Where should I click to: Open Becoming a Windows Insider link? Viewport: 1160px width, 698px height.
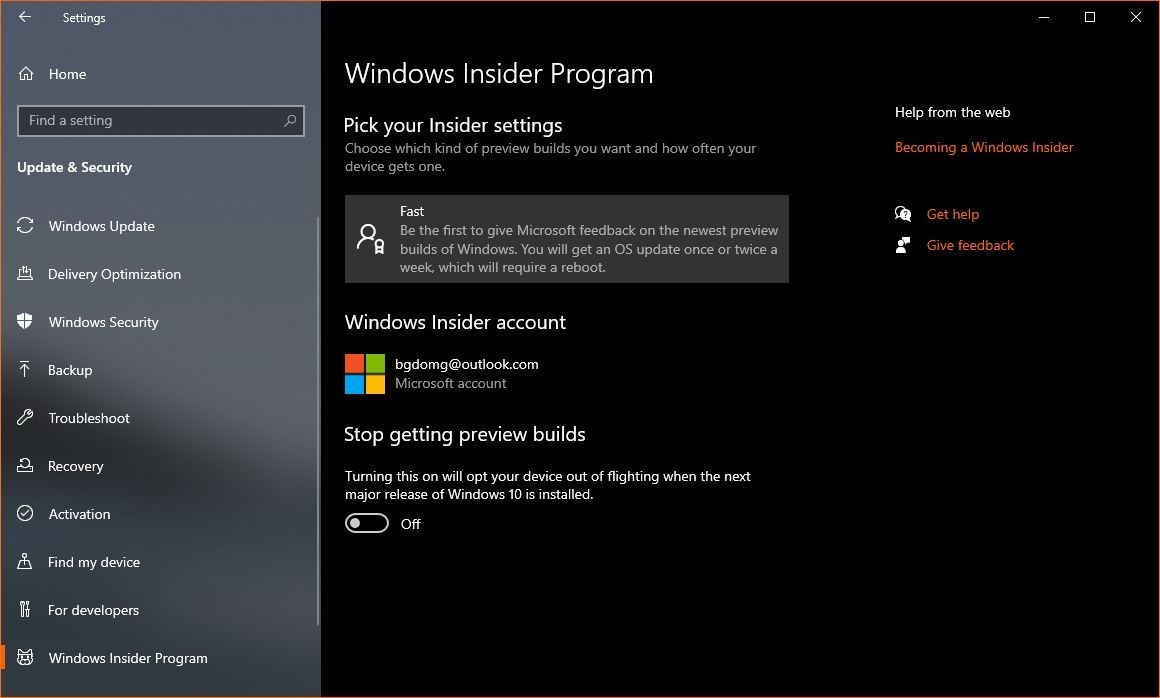point(984,147)
